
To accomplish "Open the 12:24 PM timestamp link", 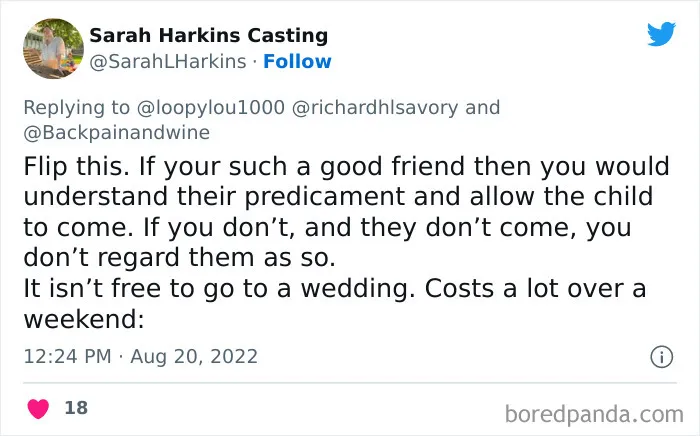I will (x=67, y=356).
